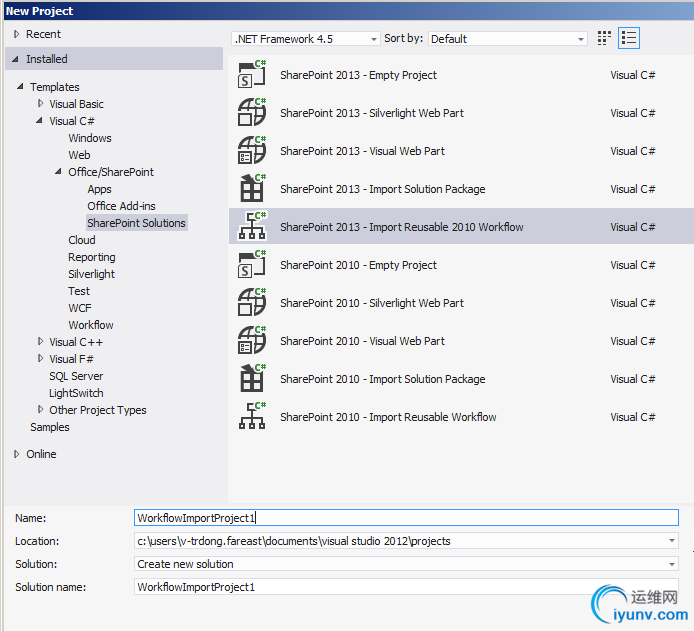Click the Installed header label
The width and height of the screenshot is (694, 631).
click(46, 59)
